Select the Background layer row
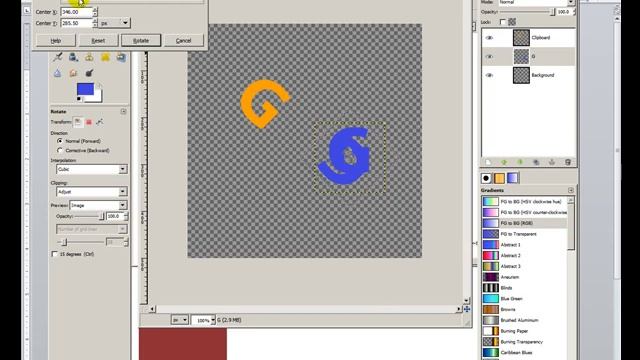640x360 pixels. click(529, 75)
